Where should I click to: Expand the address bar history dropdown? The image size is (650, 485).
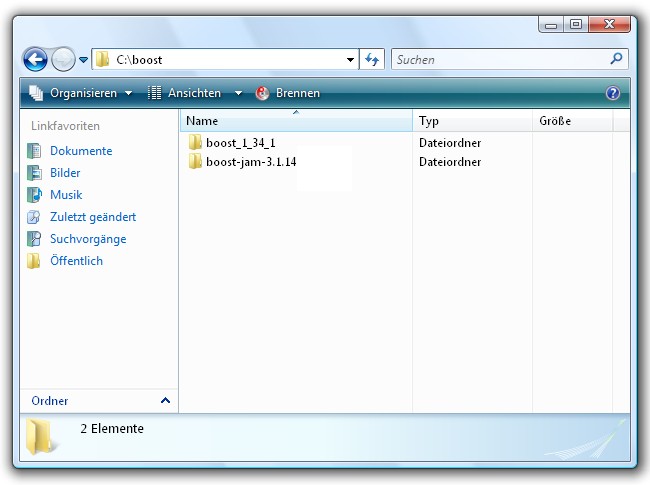[x=350, y=60]
